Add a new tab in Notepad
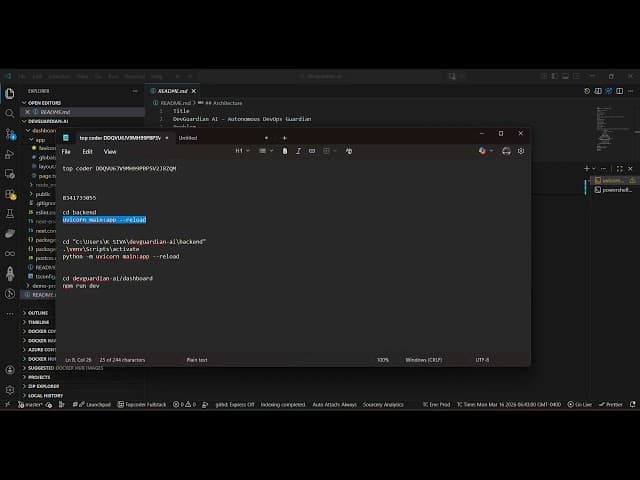The height and width of the screenshot is (480, 640). point(284,137)
